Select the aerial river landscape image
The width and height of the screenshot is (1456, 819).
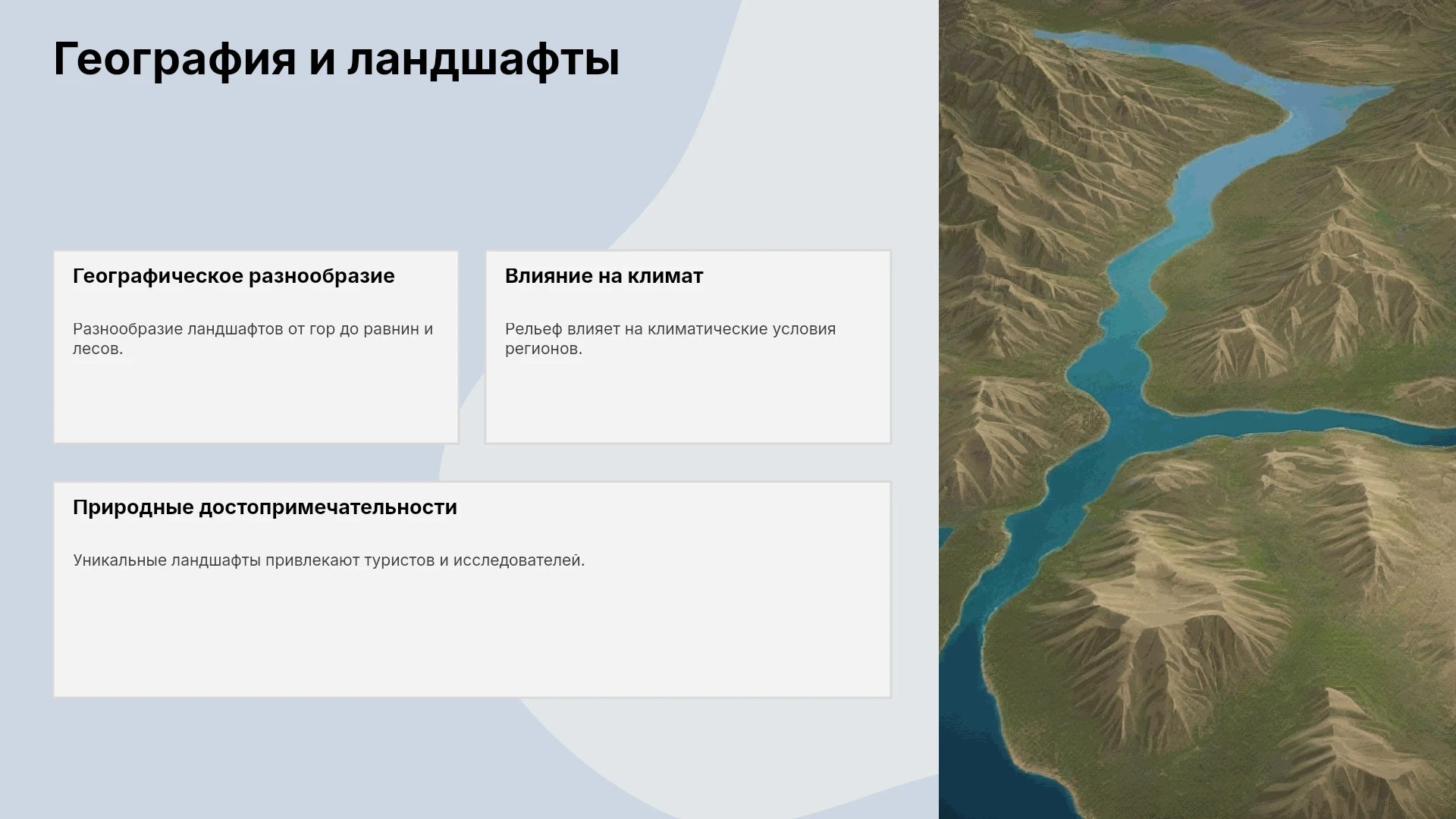tap(1197, 409)
